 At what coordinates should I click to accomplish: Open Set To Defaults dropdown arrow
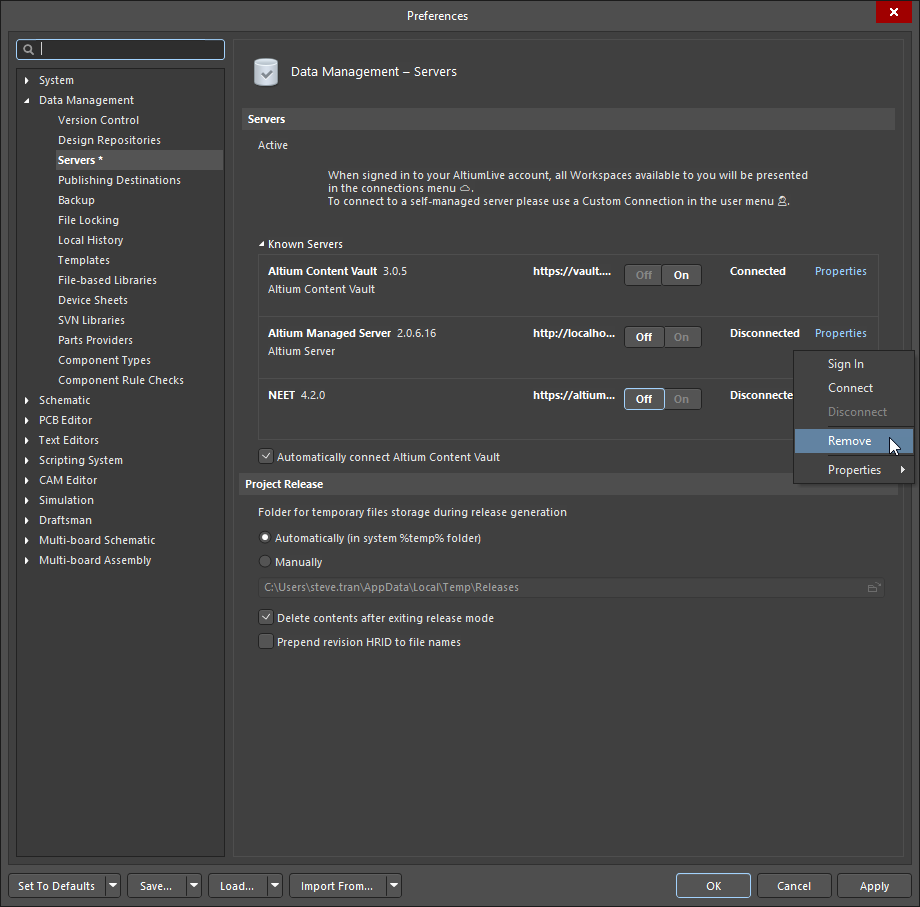pos(113,885)
